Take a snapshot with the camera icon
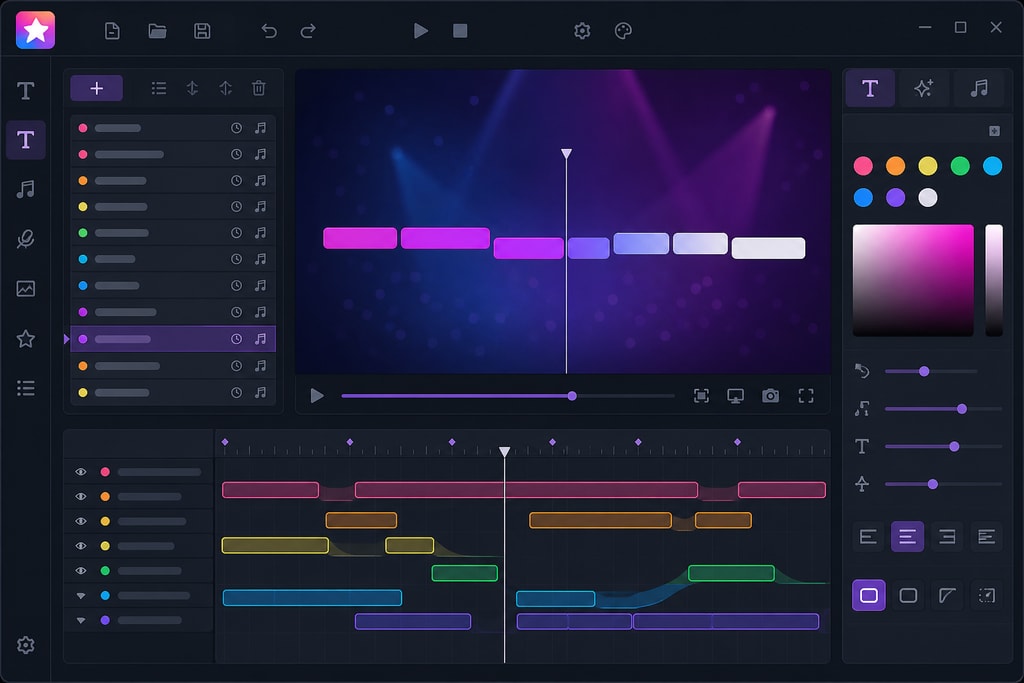1024x683 pixels. point(771,396)
